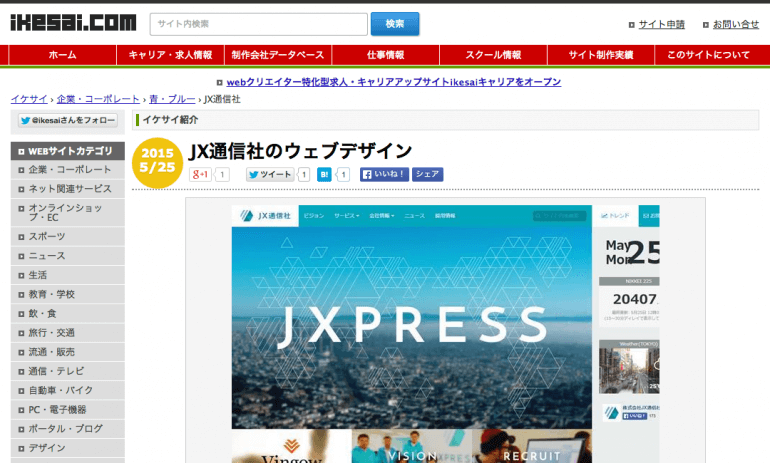Click the yellow 2015 5/25 date badge
Screen dimensions: 770x463
coord(157,163)
